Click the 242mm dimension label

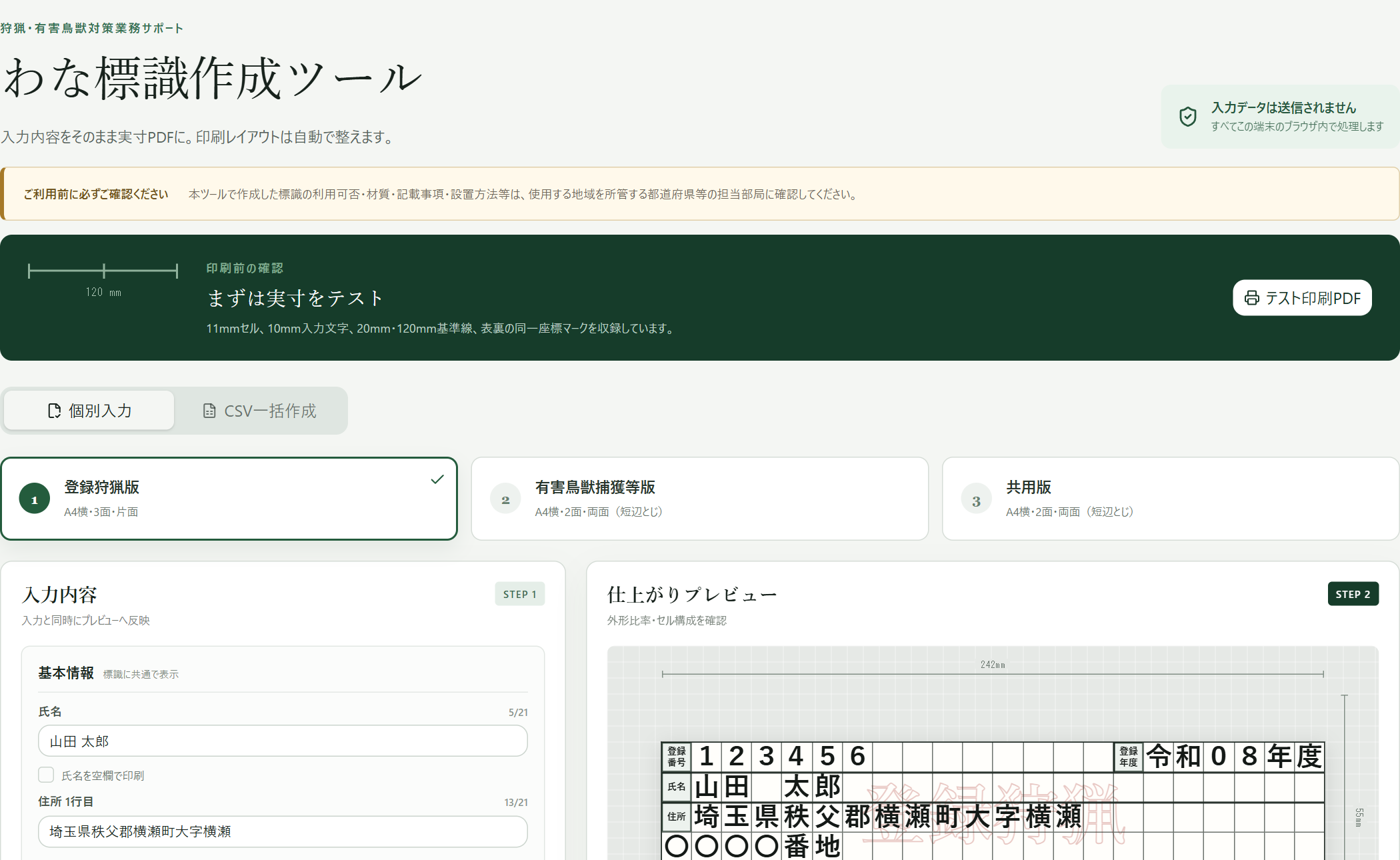pyautogui.click(x=993, y=665)
